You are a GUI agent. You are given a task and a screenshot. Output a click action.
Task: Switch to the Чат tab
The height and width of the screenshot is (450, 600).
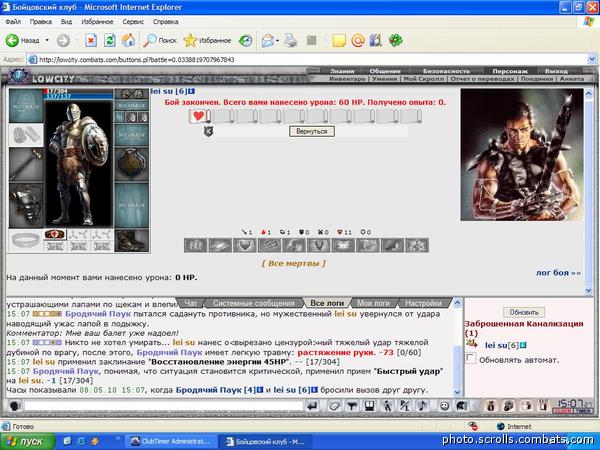pyautogui.click(x=191, y=303)
